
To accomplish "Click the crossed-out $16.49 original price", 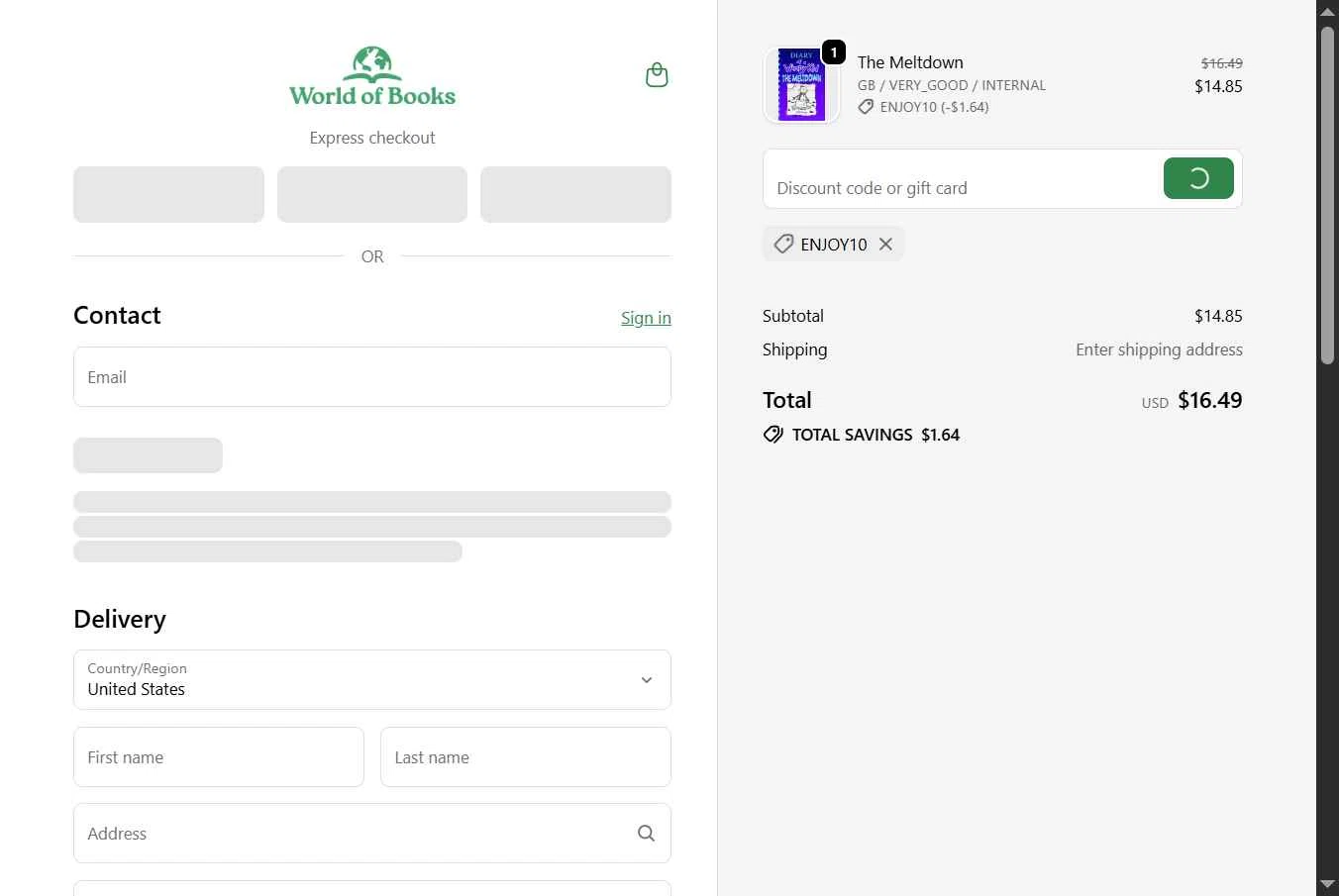I will click(1221, 62).
